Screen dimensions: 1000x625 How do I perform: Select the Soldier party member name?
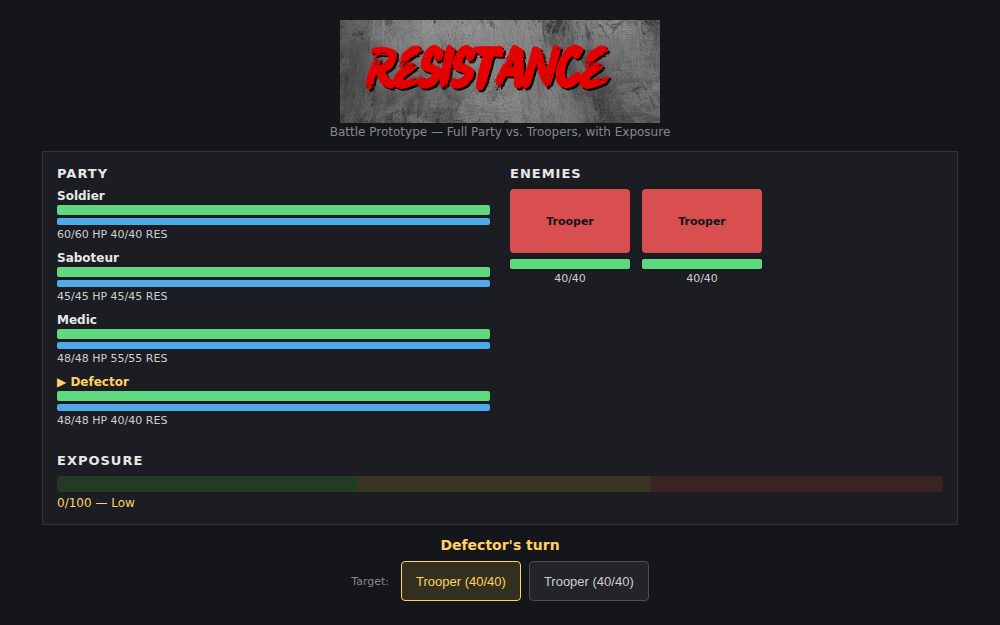81,196
